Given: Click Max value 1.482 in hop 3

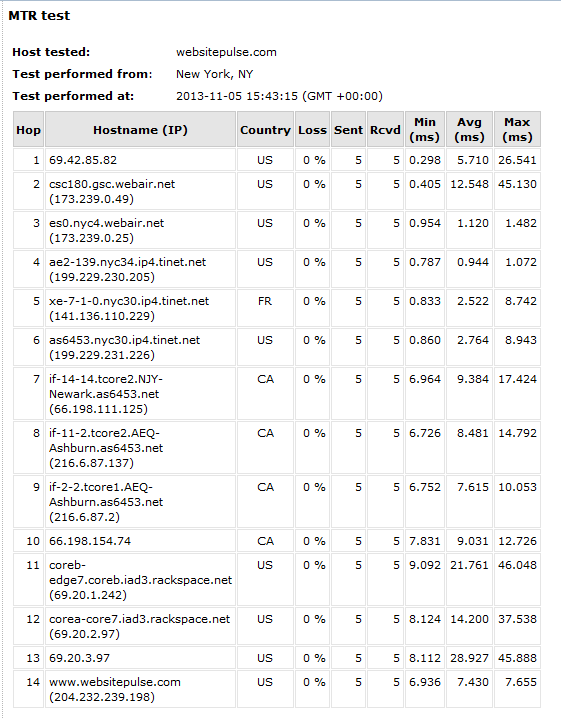Looking at the screenshot, I should point(521,223).
